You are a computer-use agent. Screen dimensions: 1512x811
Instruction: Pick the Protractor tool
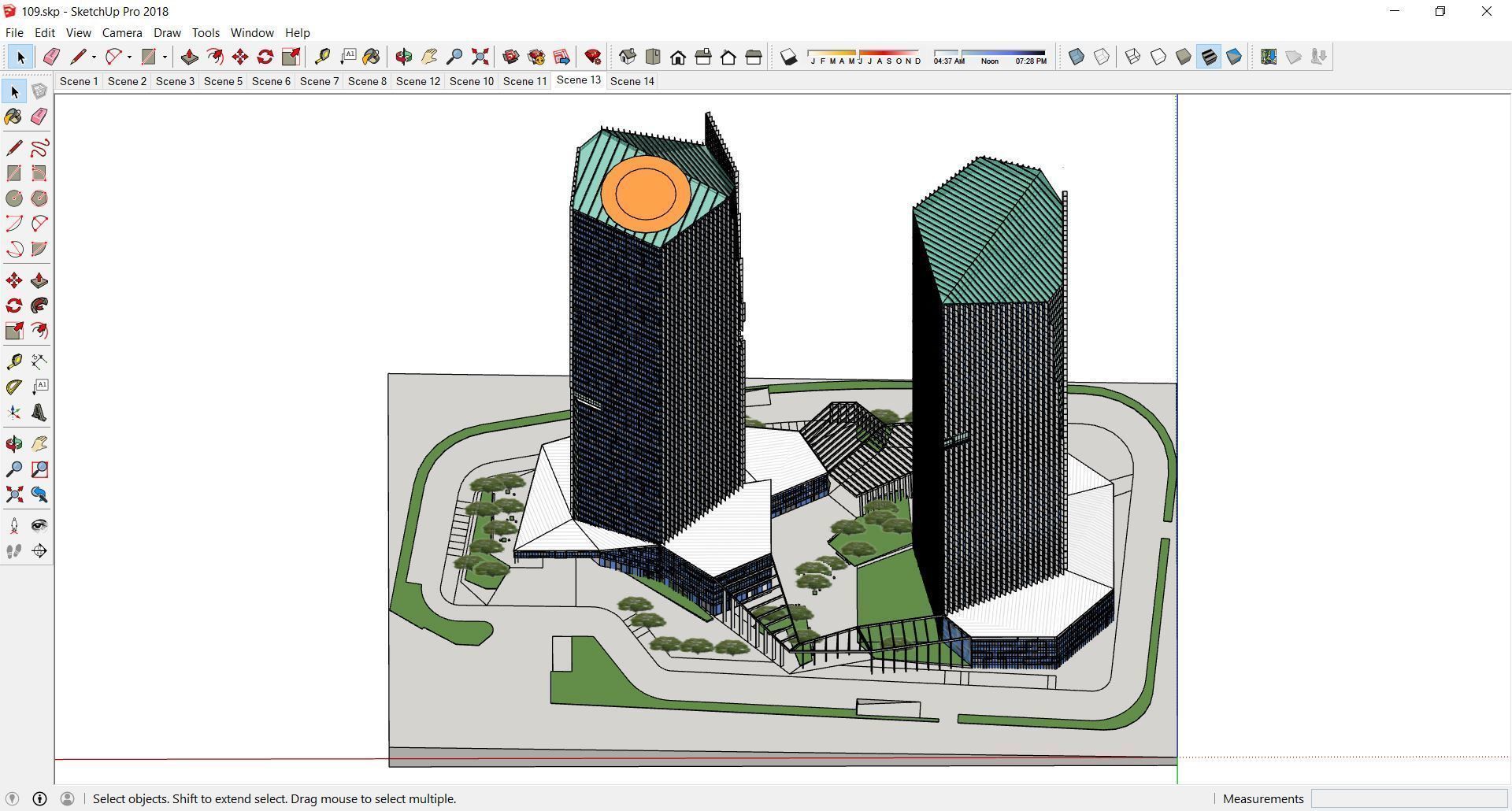[14, 387]
